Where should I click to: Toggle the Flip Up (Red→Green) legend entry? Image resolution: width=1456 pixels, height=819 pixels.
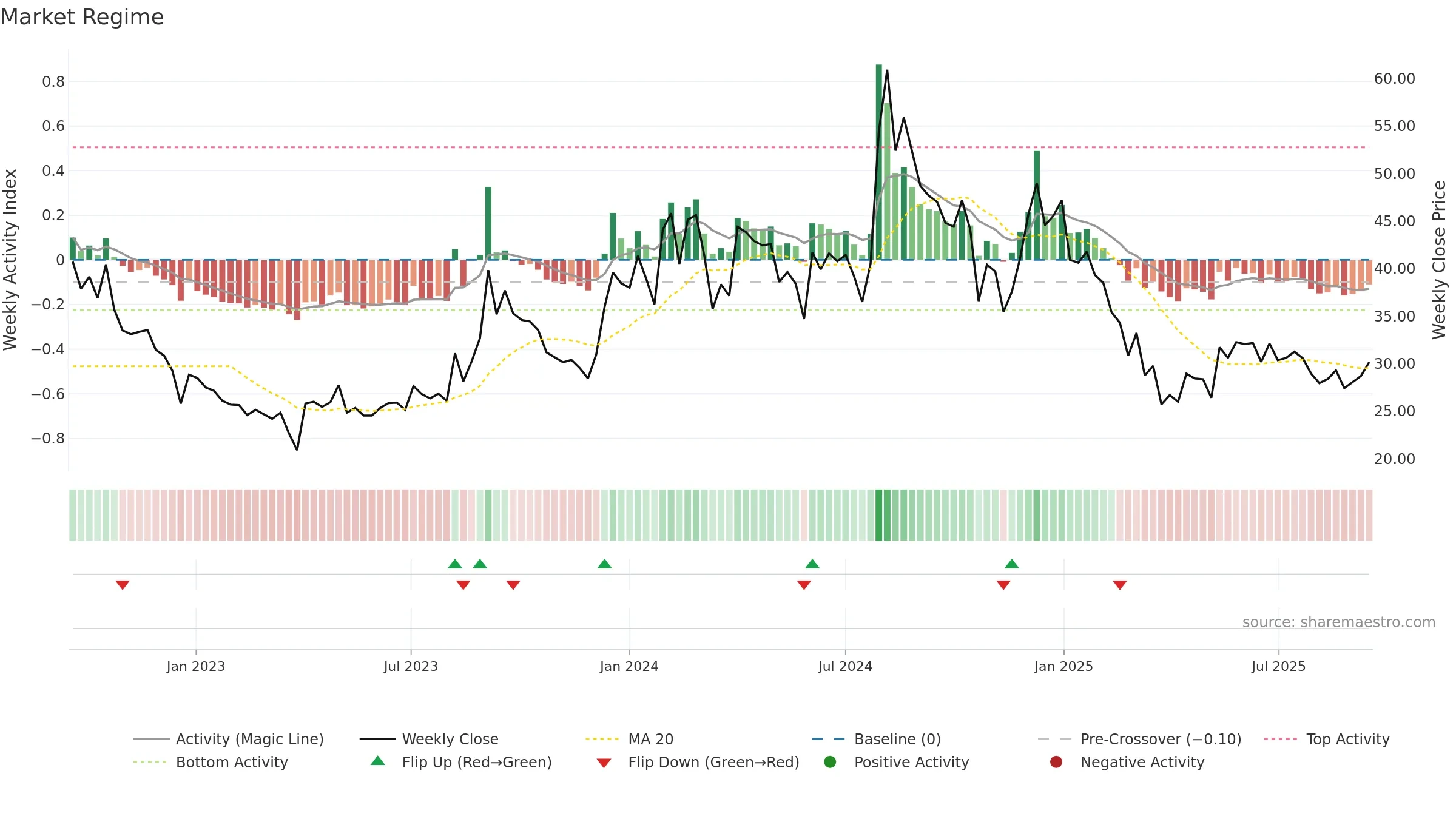[462, 762]
